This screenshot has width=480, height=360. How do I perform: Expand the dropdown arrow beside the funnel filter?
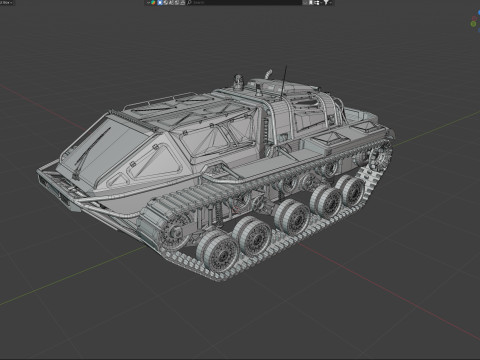331,3
